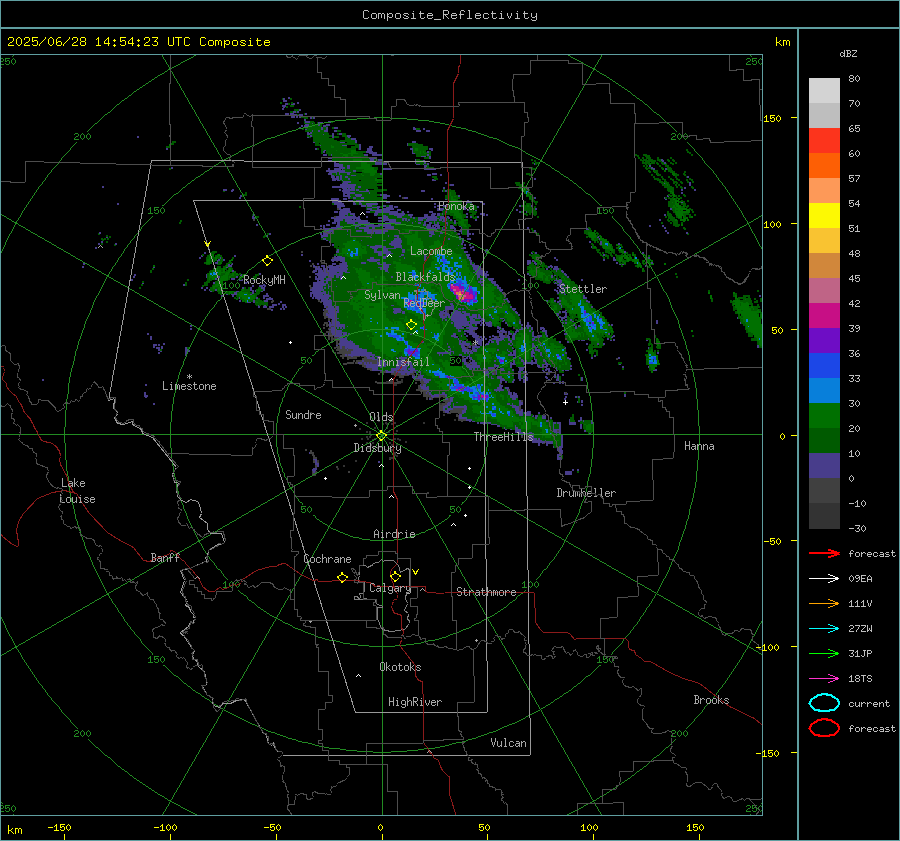
Task: Click the RedDeer city label
Action: pos(424,303)
